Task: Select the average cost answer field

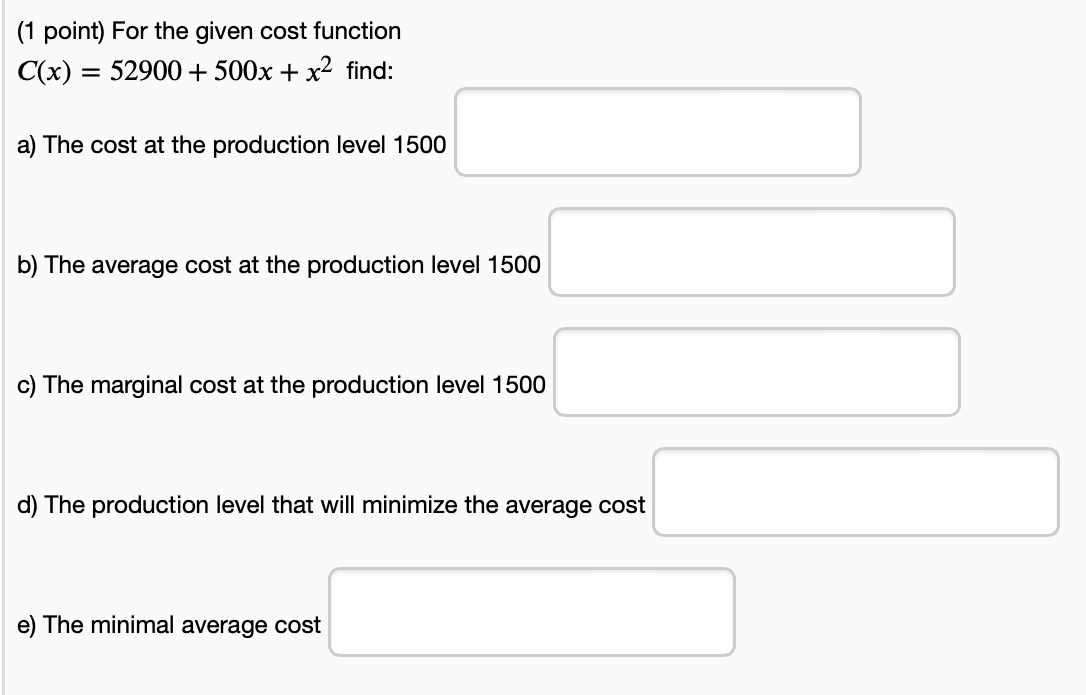Action: (751, 252)
